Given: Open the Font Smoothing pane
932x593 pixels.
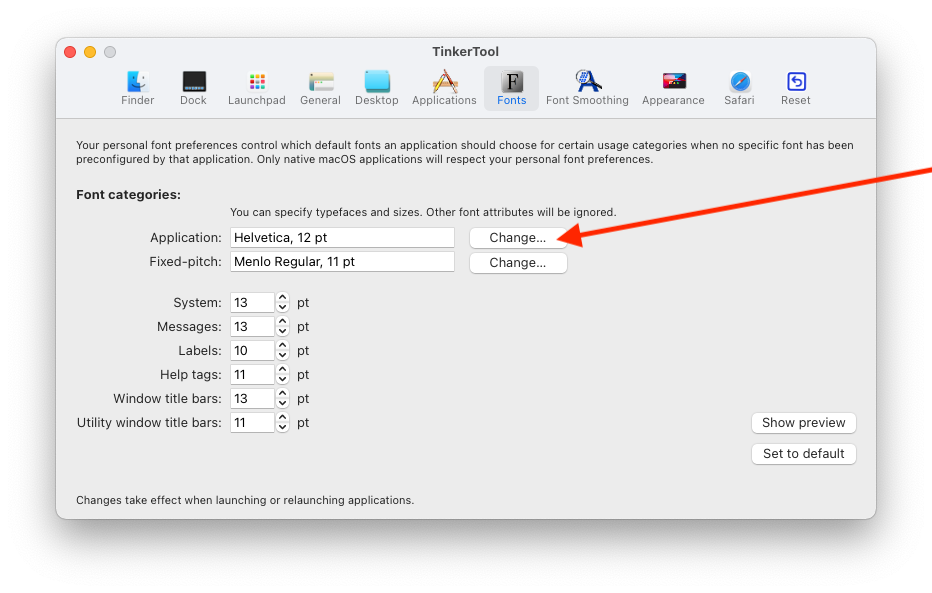Looking at the screenshot, I should point(587,88).
